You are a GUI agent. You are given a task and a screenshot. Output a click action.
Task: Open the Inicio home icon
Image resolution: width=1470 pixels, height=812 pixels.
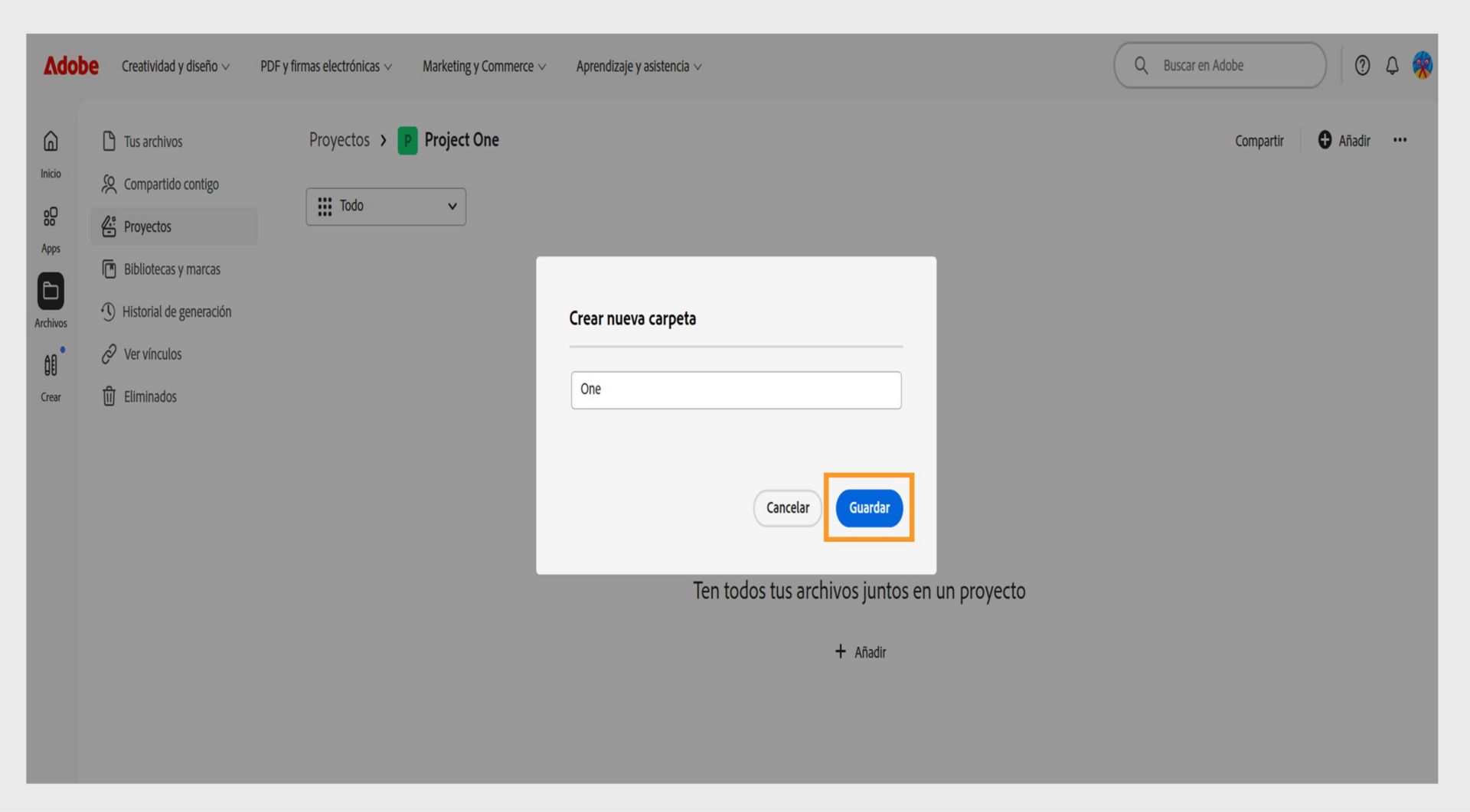click(50, 149)
